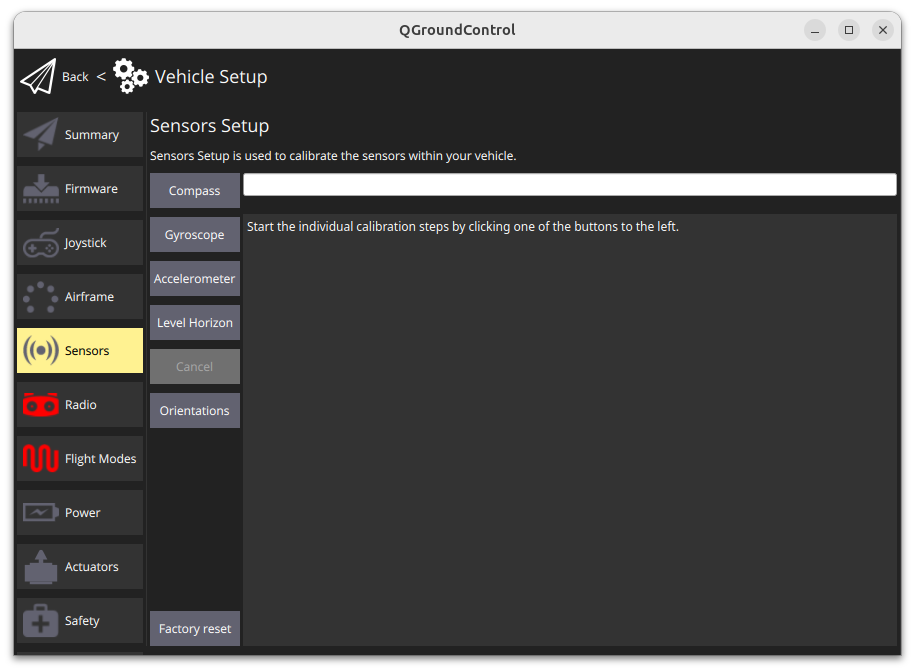
Task: Click the 'Start the individual calibration steps' message
Action: [463, 226]
